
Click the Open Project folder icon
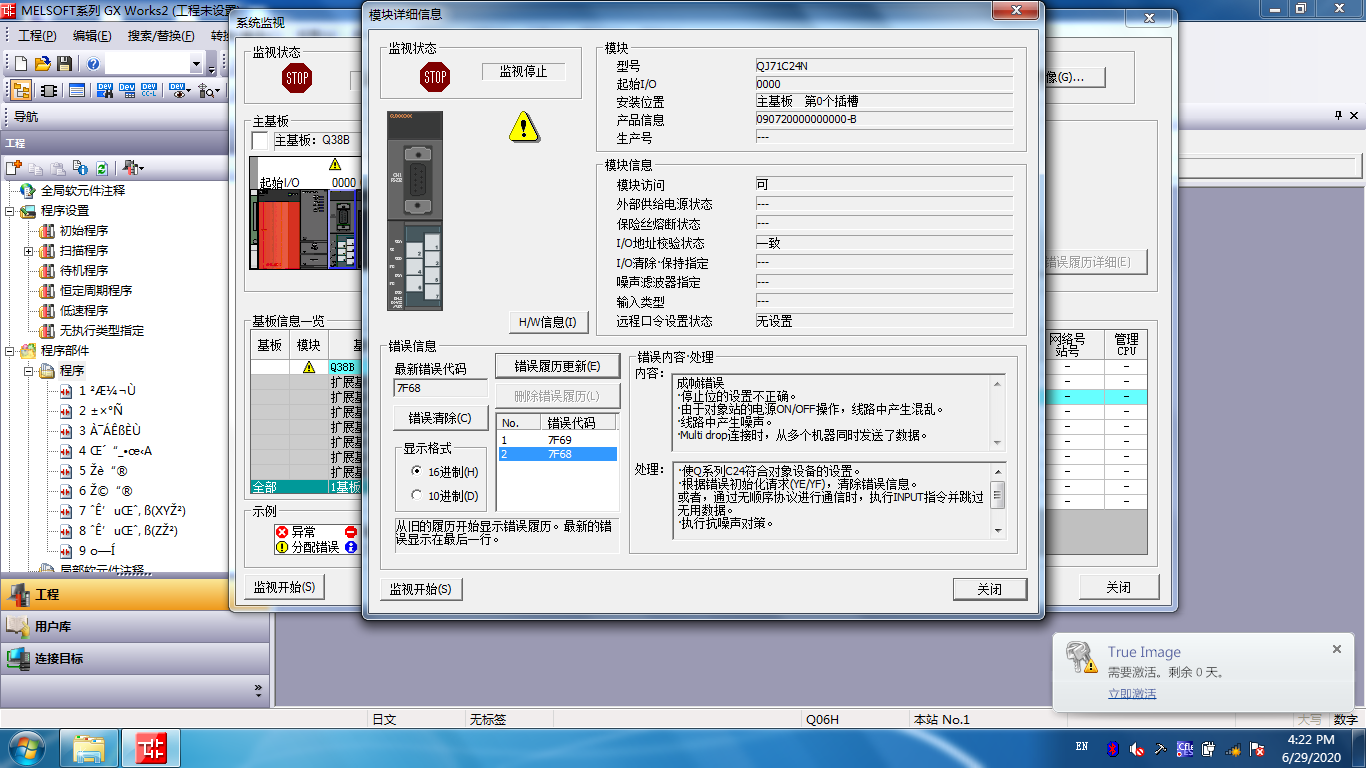point(42,64)
